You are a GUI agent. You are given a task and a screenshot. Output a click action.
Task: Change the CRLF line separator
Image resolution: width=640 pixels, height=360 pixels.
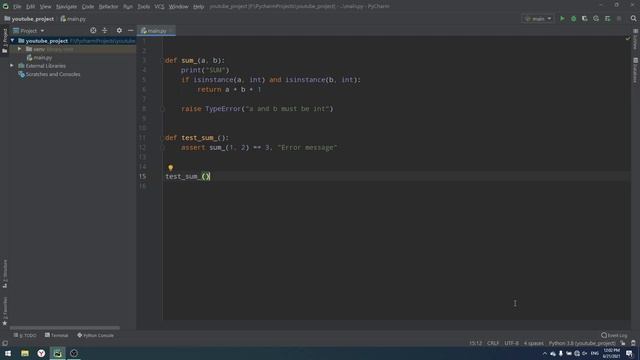(493, 343)
